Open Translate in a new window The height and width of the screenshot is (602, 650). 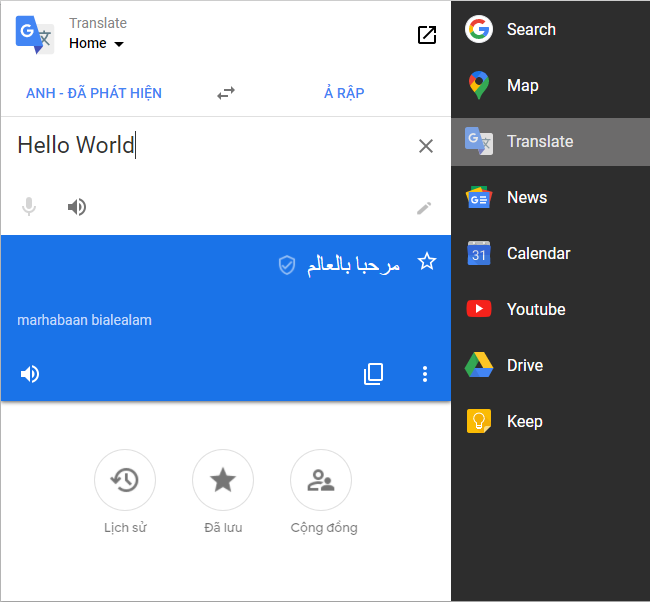[x=427, y=35]
